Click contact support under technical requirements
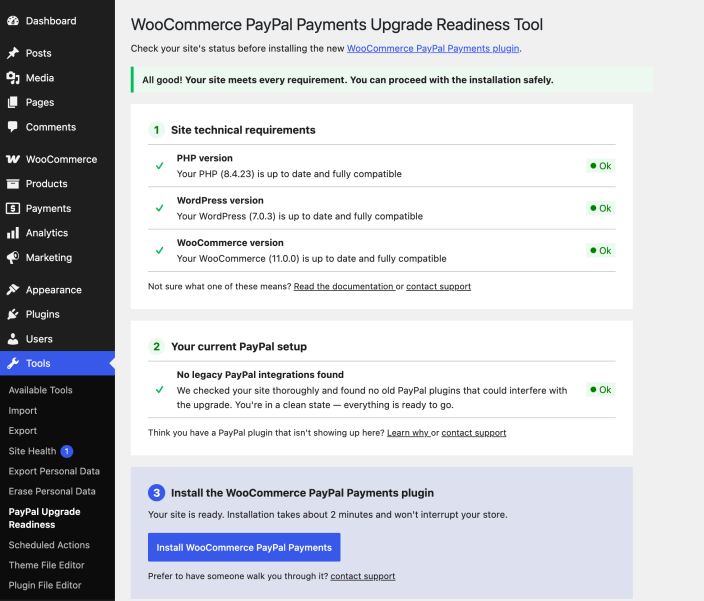Screen dimensions: 704x601 click(x=439, y=286)
